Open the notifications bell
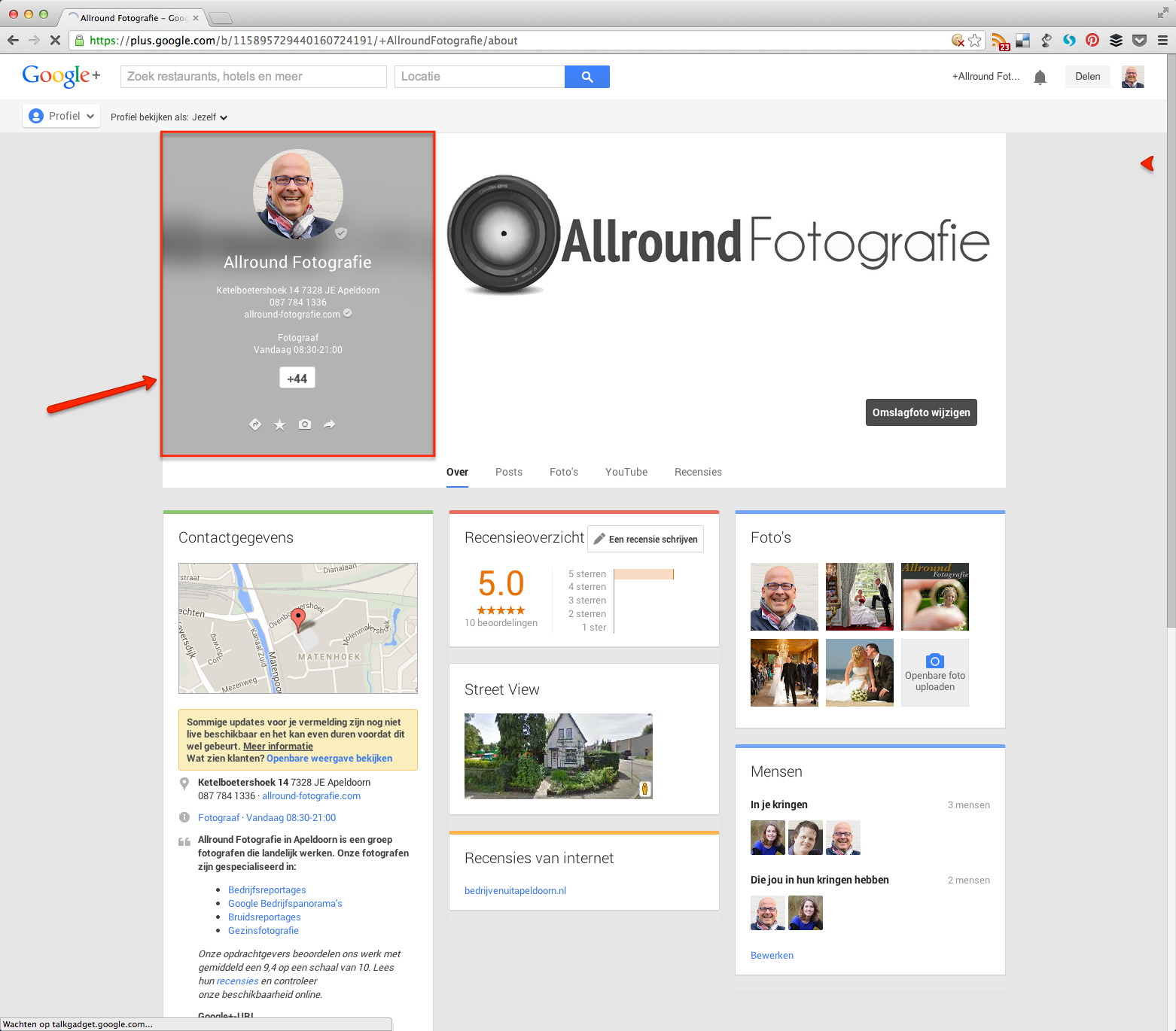Viewport: 1176px width, 1031px height. (1040, 77)
